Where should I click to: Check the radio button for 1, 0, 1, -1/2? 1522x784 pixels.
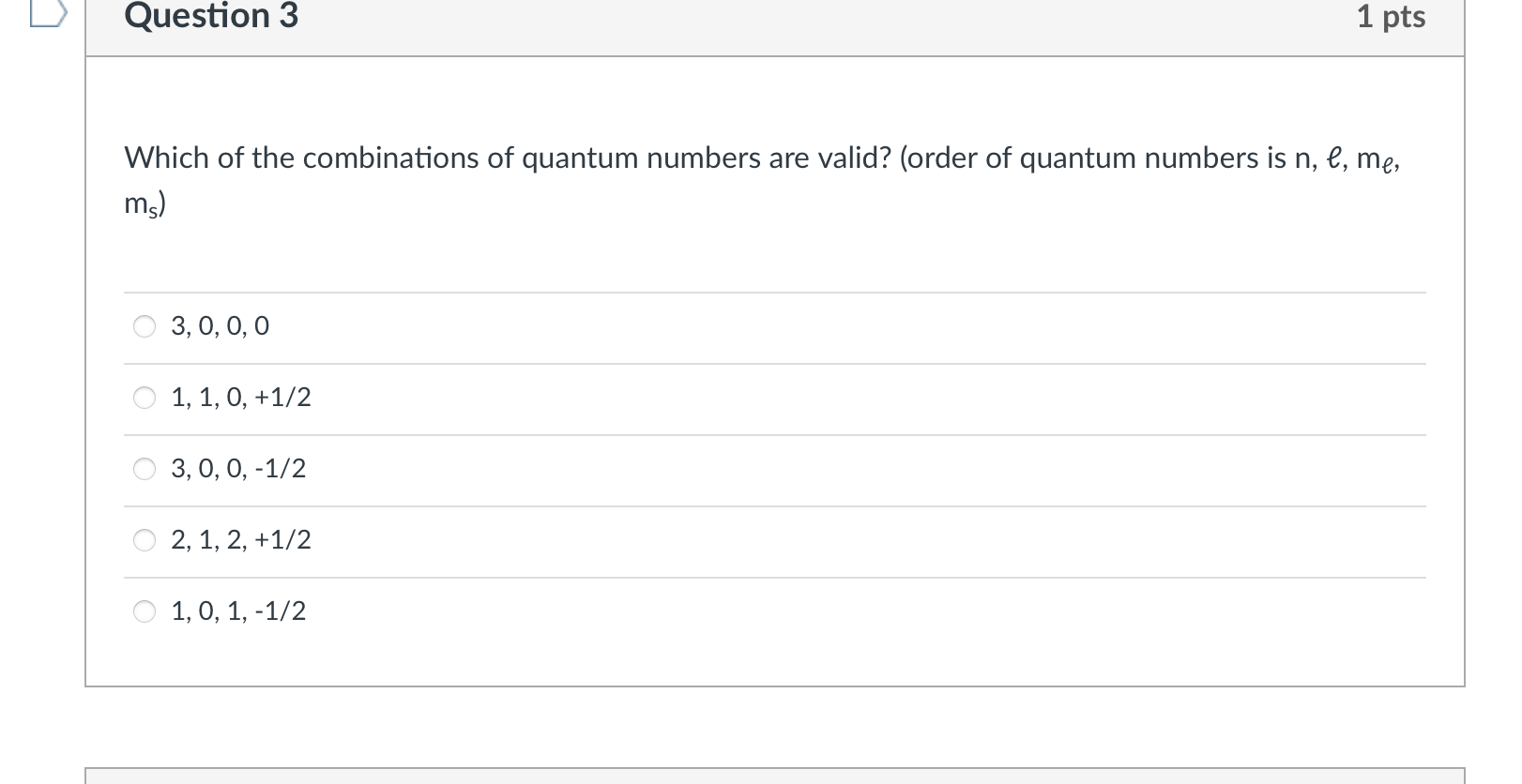[x=145, y=611]
